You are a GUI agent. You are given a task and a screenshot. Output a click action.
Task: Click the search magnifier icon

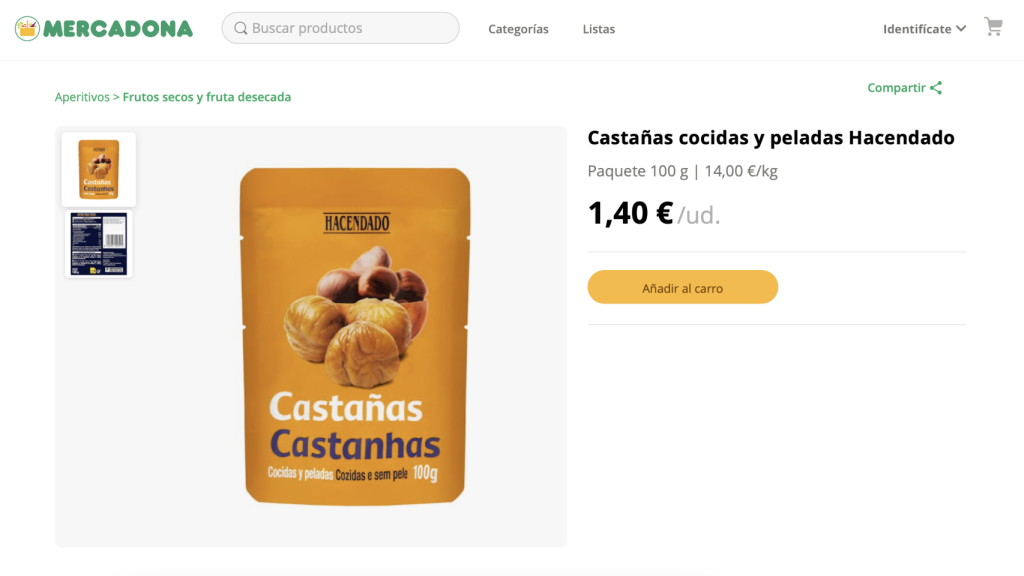241,29
